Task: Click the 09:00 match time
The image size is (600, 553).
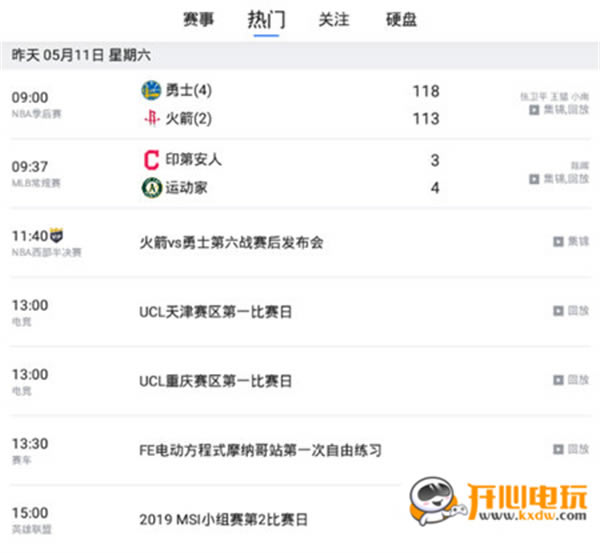Action: click(x=30, y=97)
